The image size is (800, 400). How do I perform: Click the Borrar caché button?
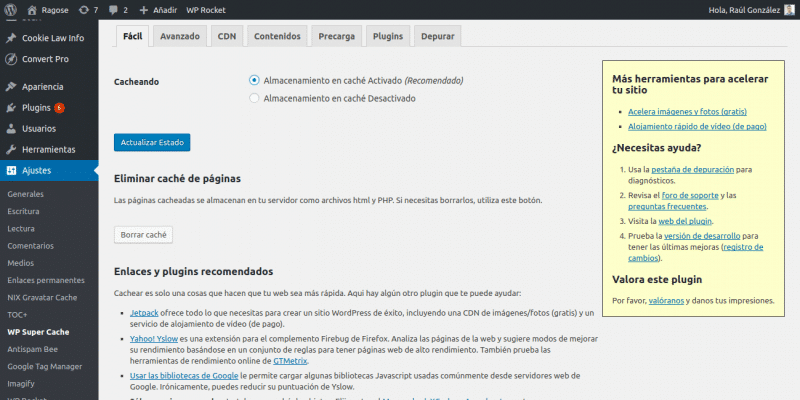143,235
